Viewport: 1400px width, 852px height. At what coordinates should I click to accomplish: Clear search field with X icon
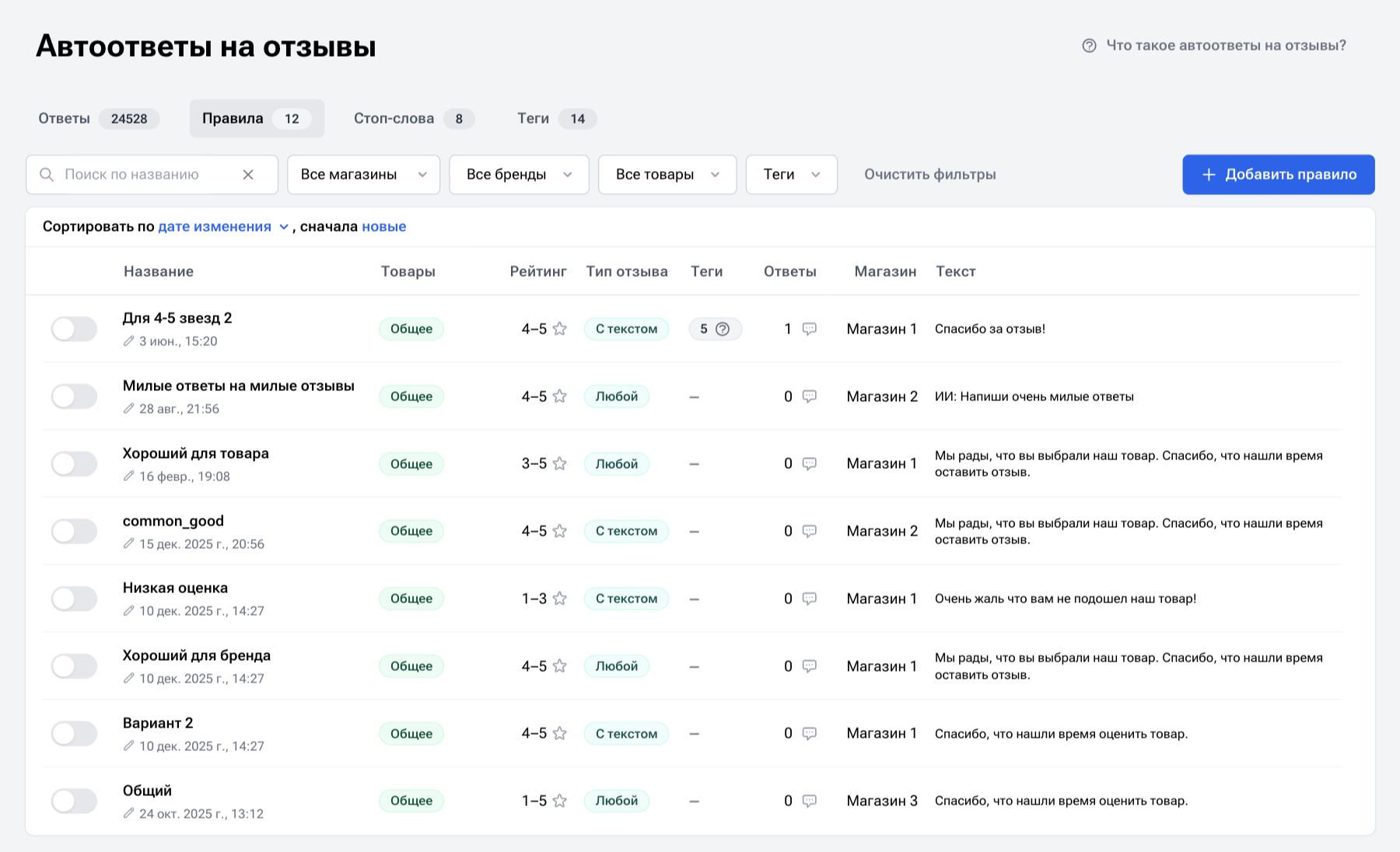click(x=248, y=175)
